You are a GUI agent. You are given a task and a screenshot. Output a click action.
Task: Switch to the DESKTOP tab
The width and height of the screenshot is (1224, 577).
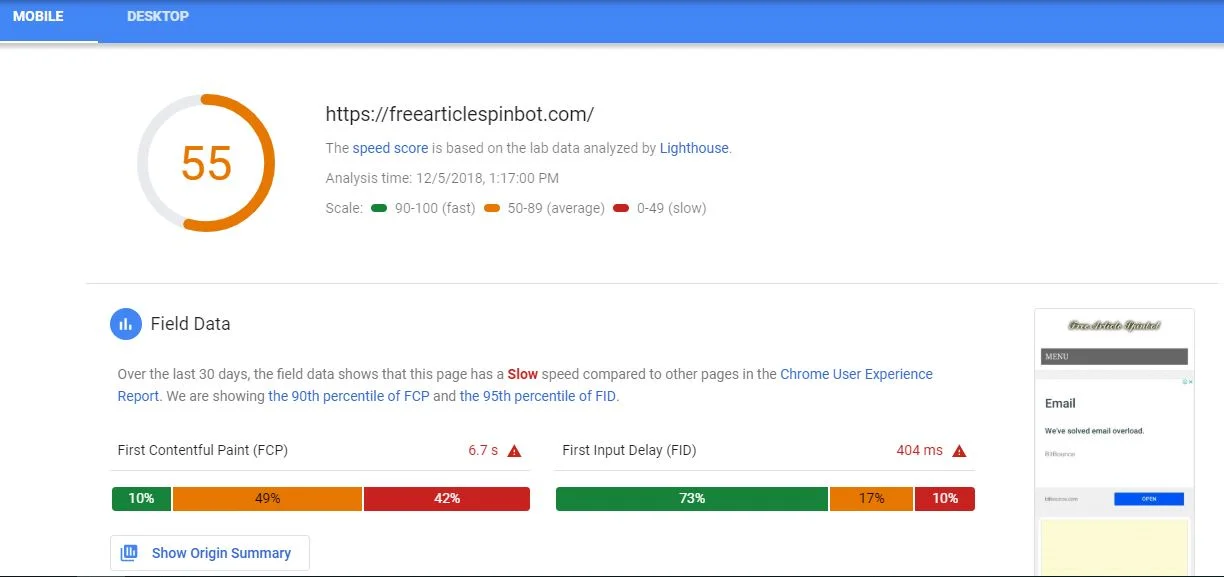(x=156, y=16)
